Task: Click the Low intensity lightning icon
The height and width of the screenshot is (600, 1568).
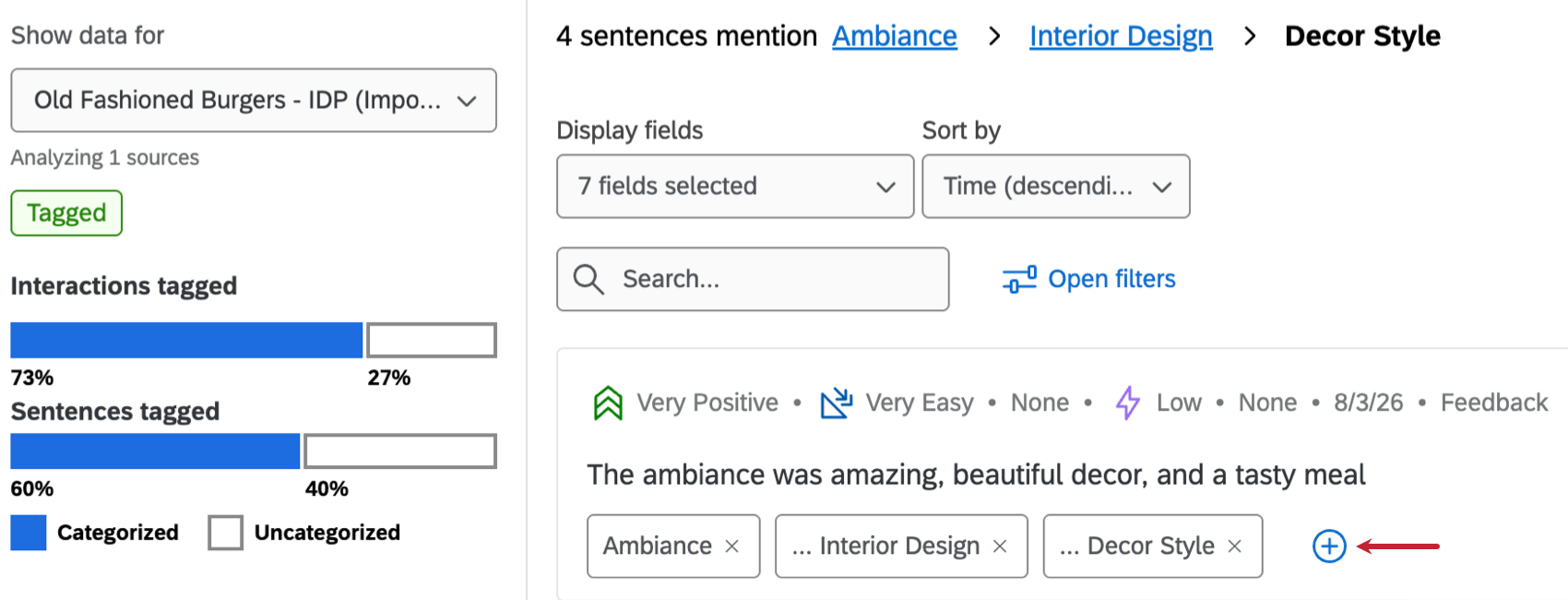Action: 1127,402
